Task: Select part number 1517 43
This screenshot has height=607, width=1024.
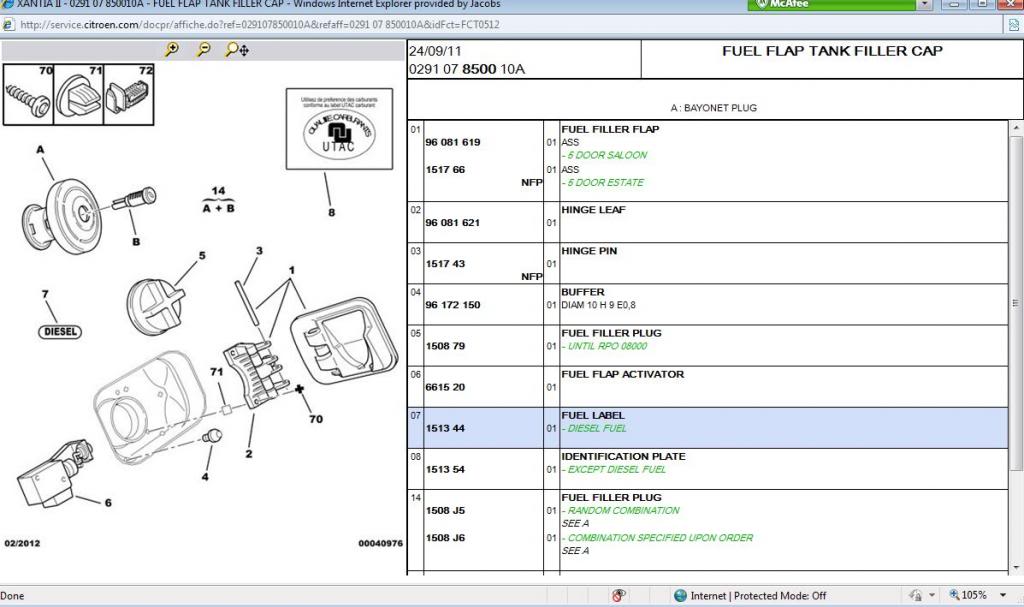Action: [445, 263]
